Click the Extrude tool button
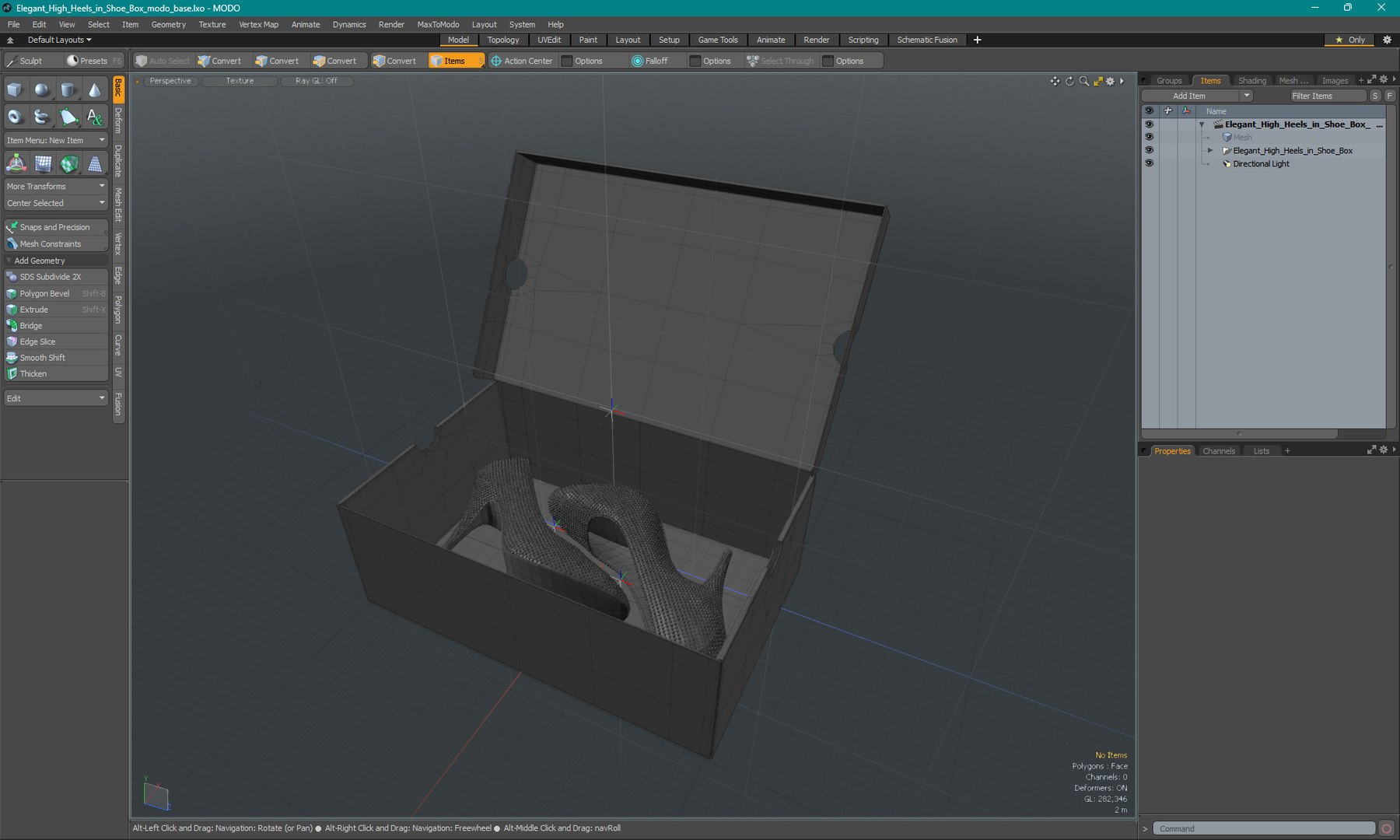This screenshot has width=1400, height=840. 56,310
